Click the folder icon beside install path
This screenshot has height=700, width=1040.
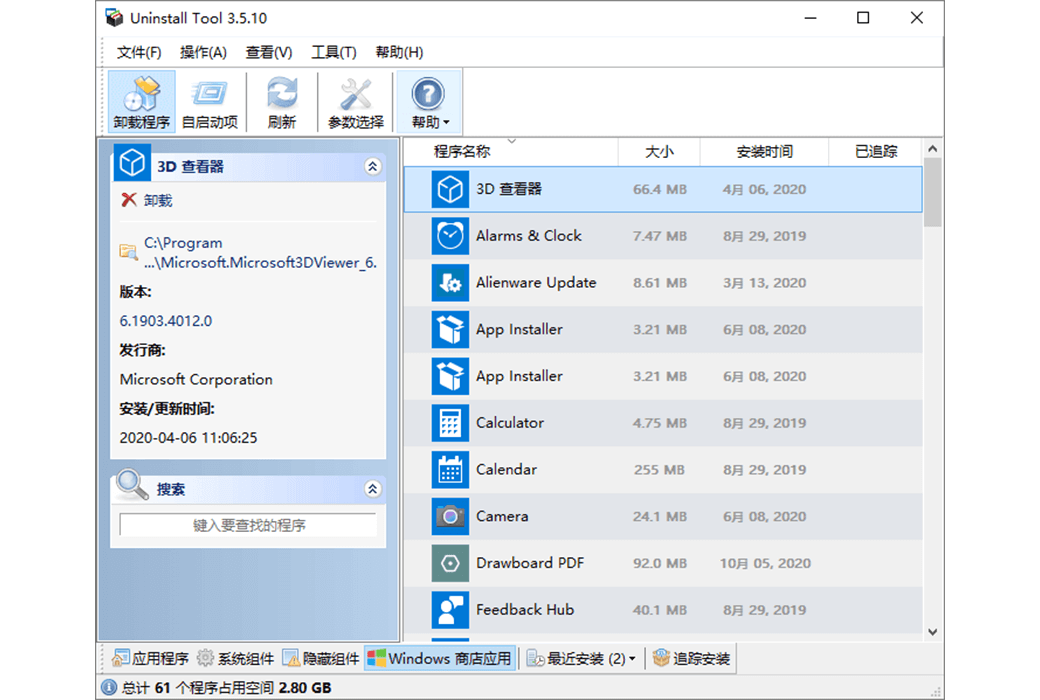(x=129, y=251)
